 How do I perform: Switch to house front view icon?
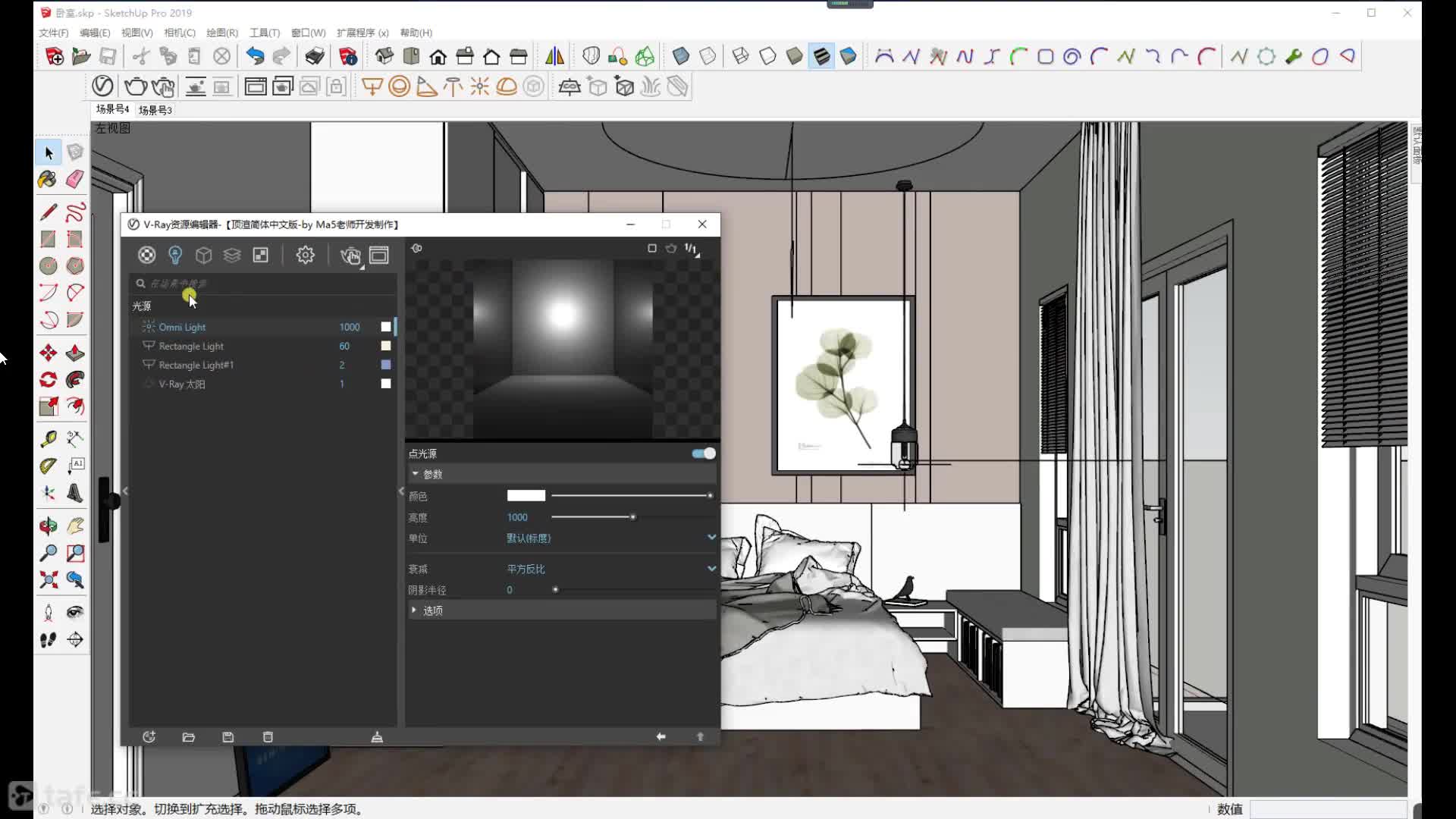tap(438, 56)
